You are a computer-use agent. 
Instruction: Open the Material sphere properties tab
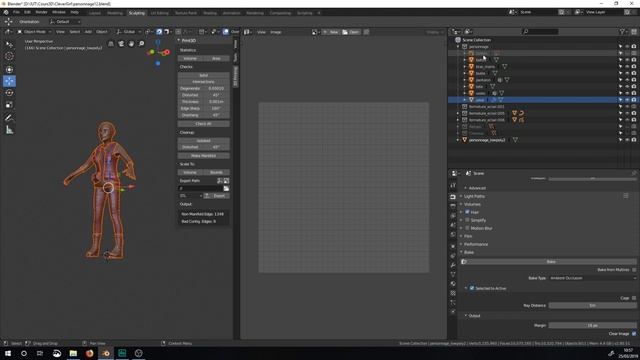[453, 284]
